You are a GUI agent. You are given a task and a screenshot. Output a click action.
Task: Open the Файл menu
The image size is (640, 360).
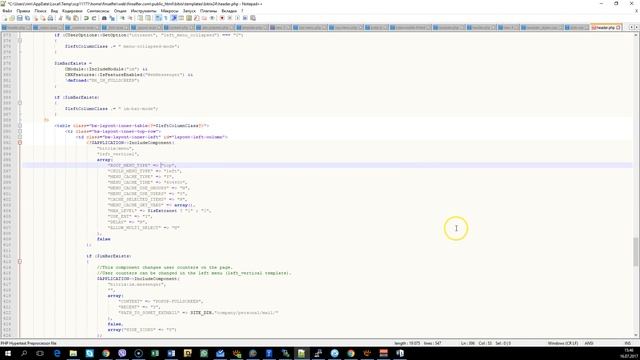click(x=7, y=11)
